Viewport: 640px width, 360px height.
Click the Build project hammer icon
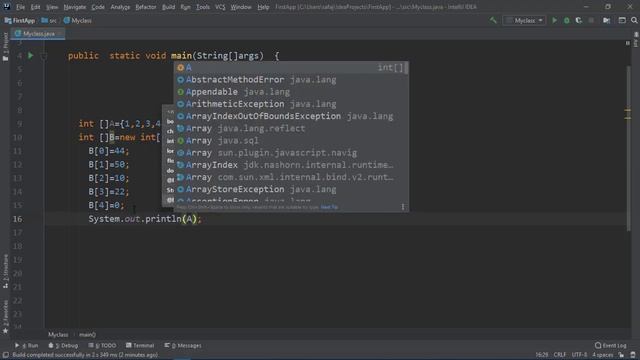tap(493, 20)
